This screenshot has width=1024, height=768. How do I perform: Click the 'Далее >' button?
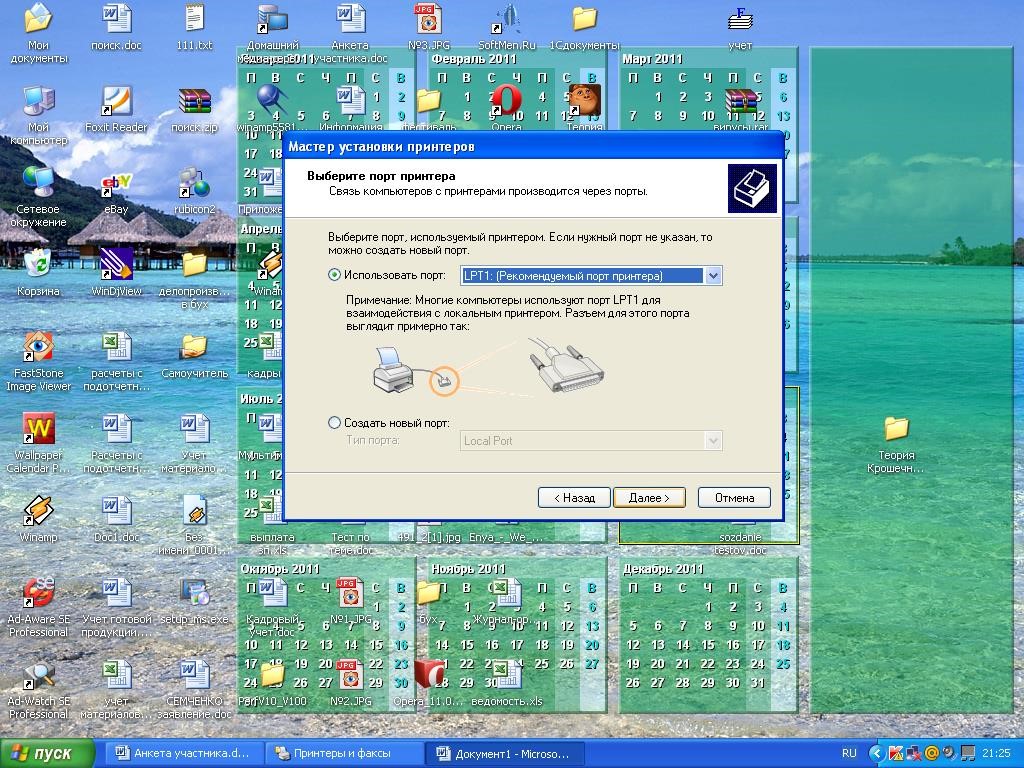648,497
